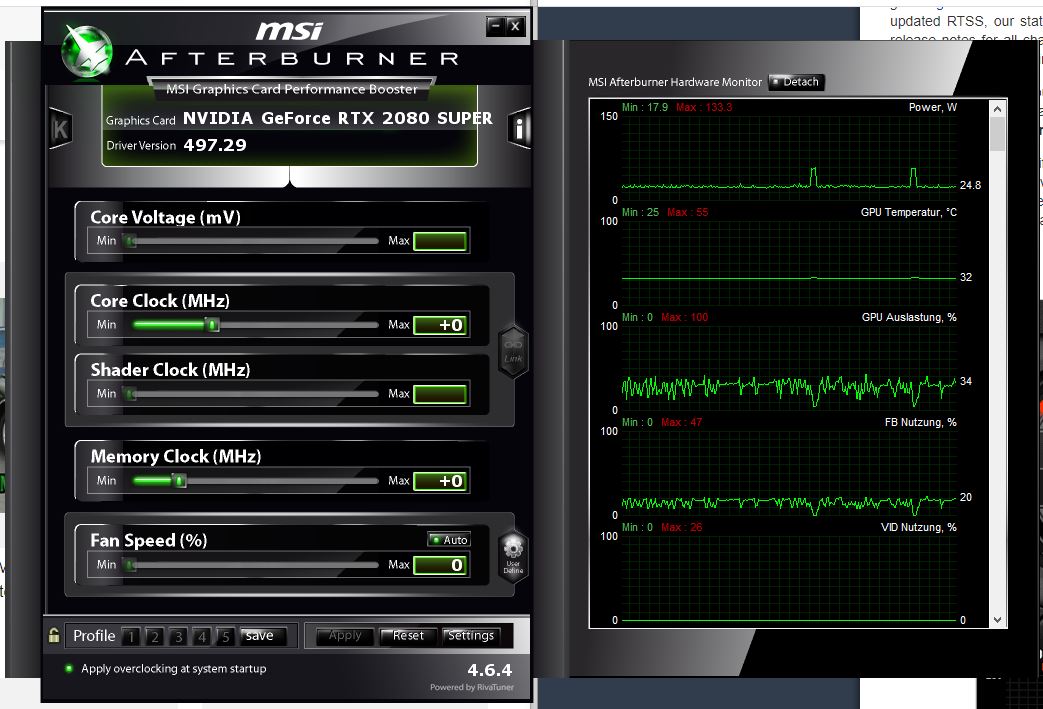Minimize the Afterburner window
Image resolution: width=1043 pixels, height=709 pixels.
495,26
